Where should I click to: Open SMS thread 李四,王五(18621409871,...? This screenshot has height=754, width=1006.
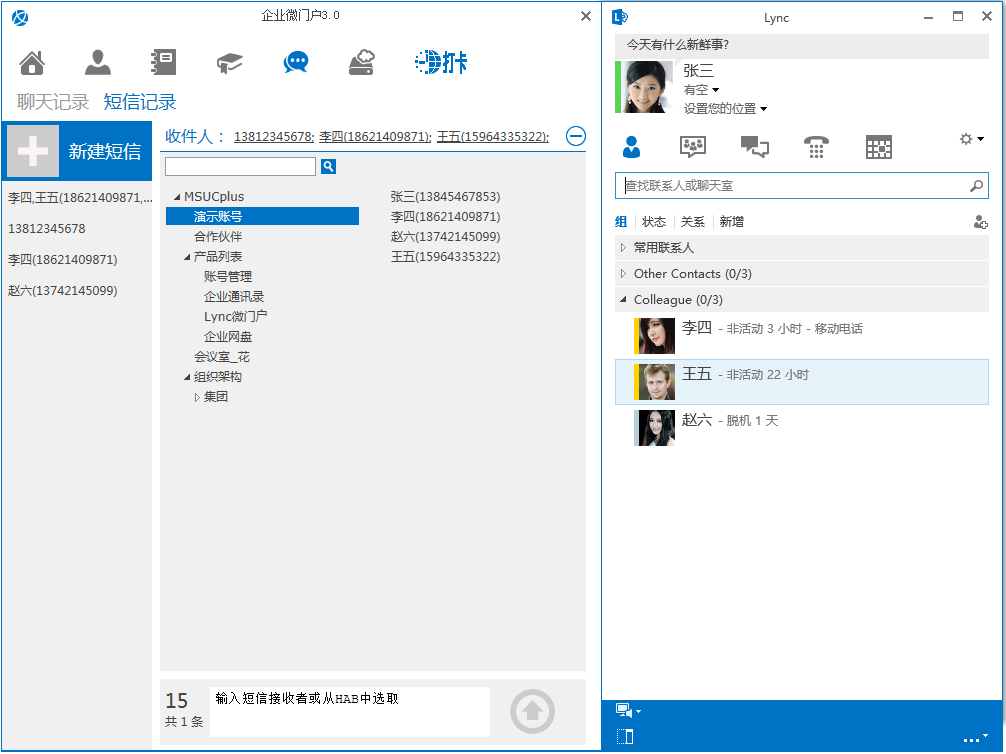click(x=80, y=198)
